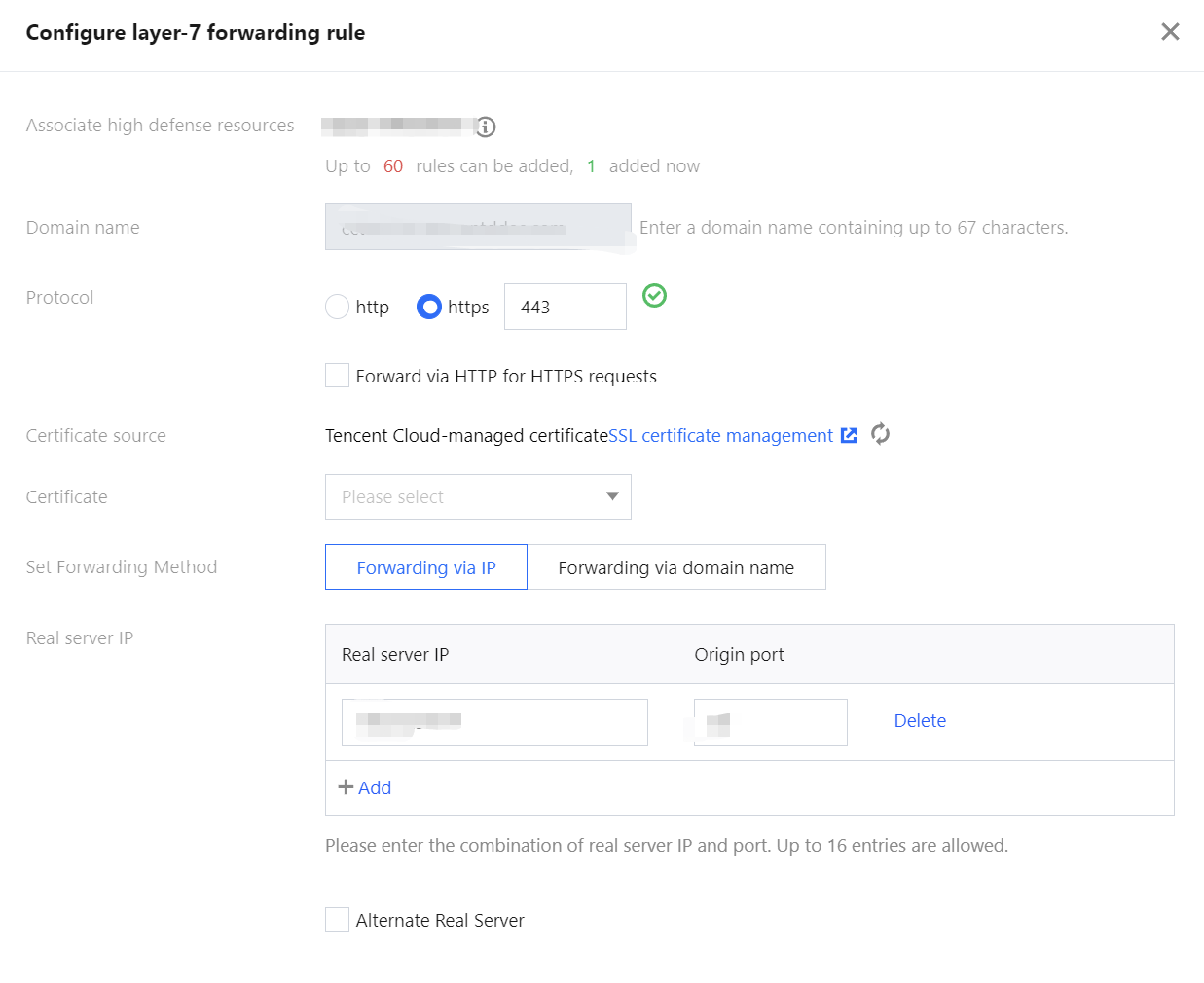Refresh the certificate list with the reload icon
Screen dimensions: 1204x983
880,434
